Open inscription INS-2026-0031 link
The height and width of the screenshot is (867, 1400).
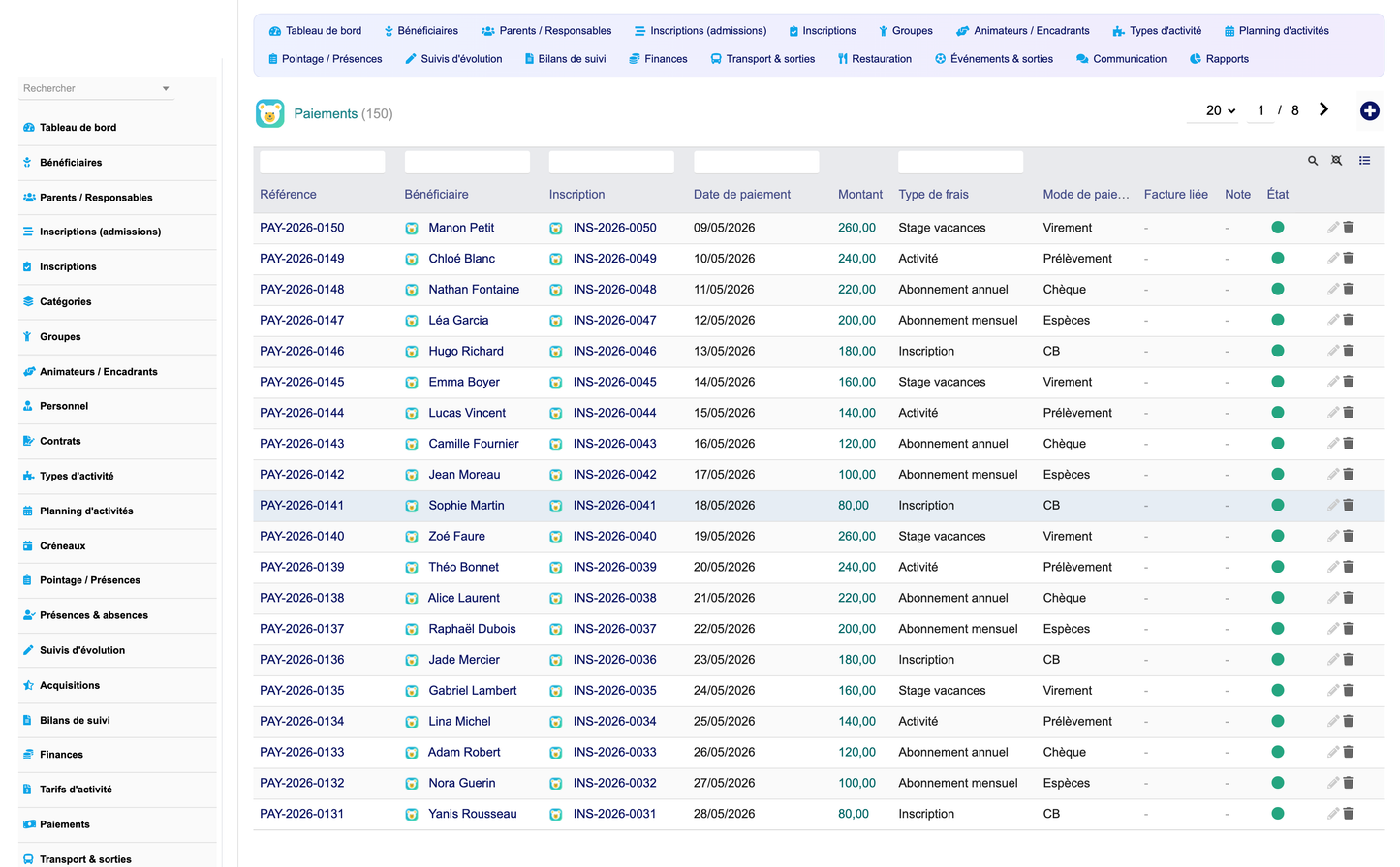614,814
